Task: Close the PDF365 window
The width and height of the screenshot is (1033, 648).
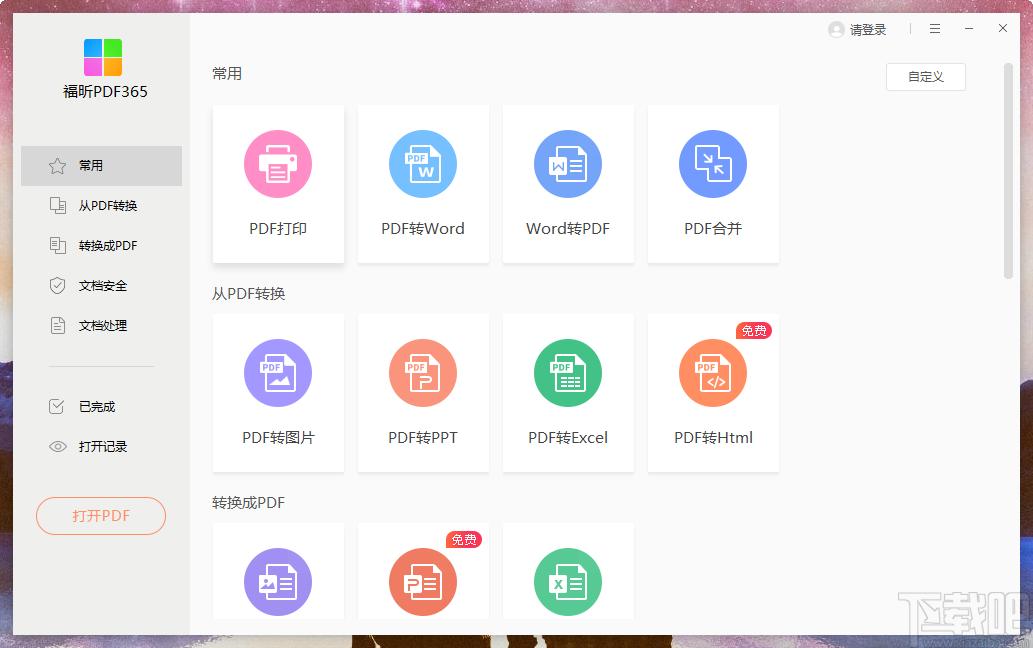Action: tap(1003, 28)
